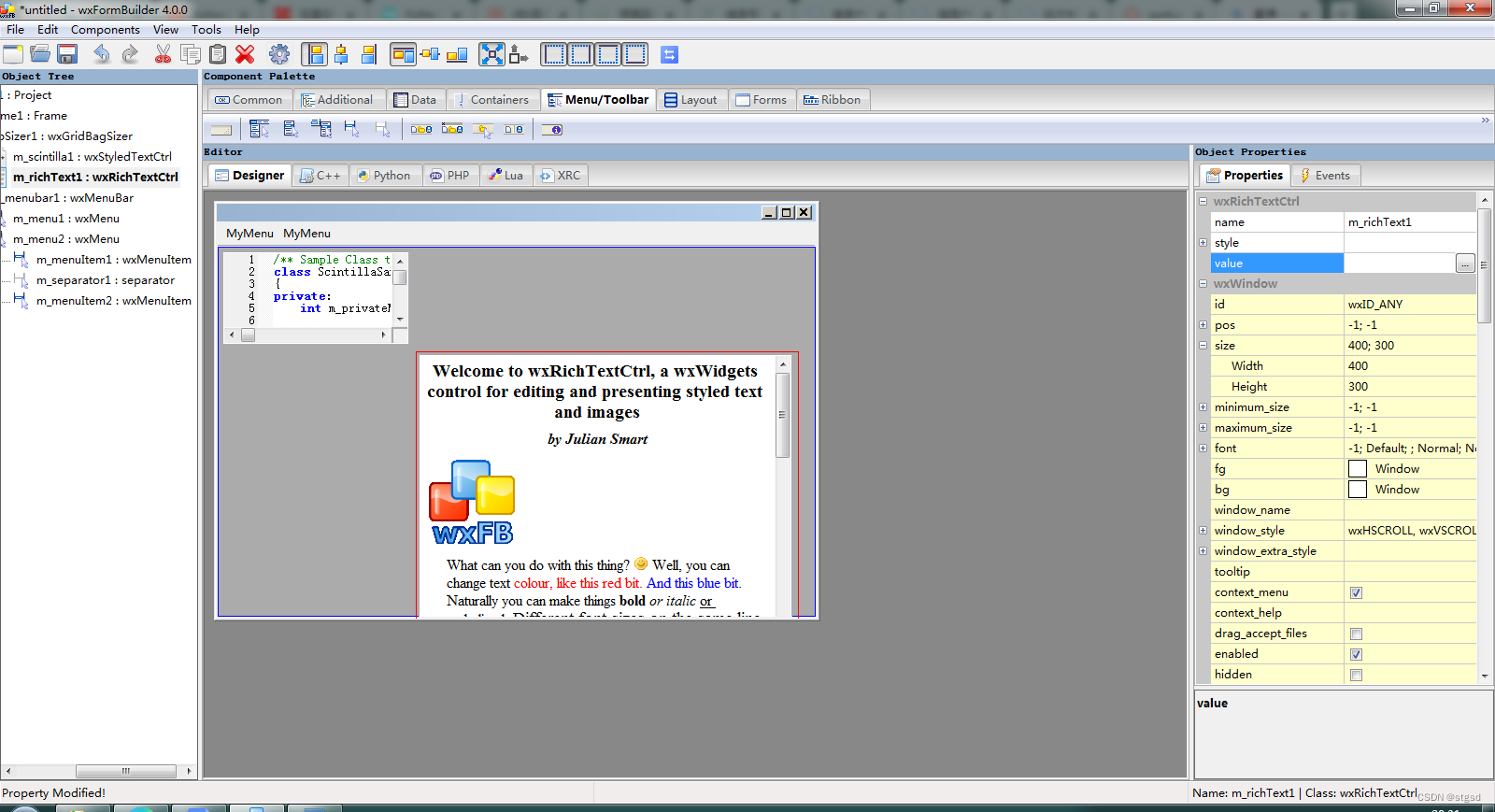This screenshot has width=1495, height=812.
Task: Delete the selected object with red X
Action: (x=245, y=54)
